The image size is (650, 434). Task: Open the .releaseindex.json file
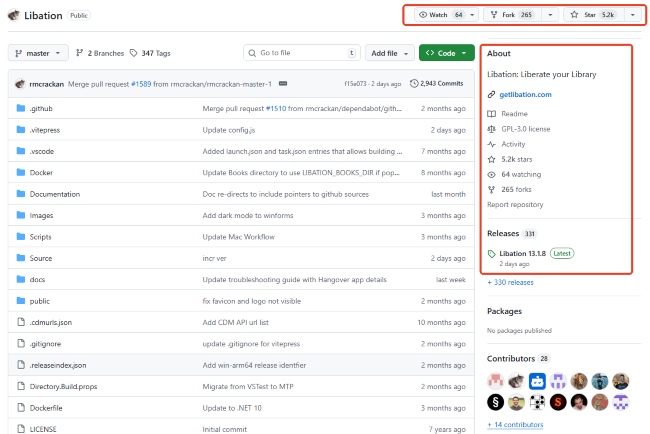(x=58, y=365)
